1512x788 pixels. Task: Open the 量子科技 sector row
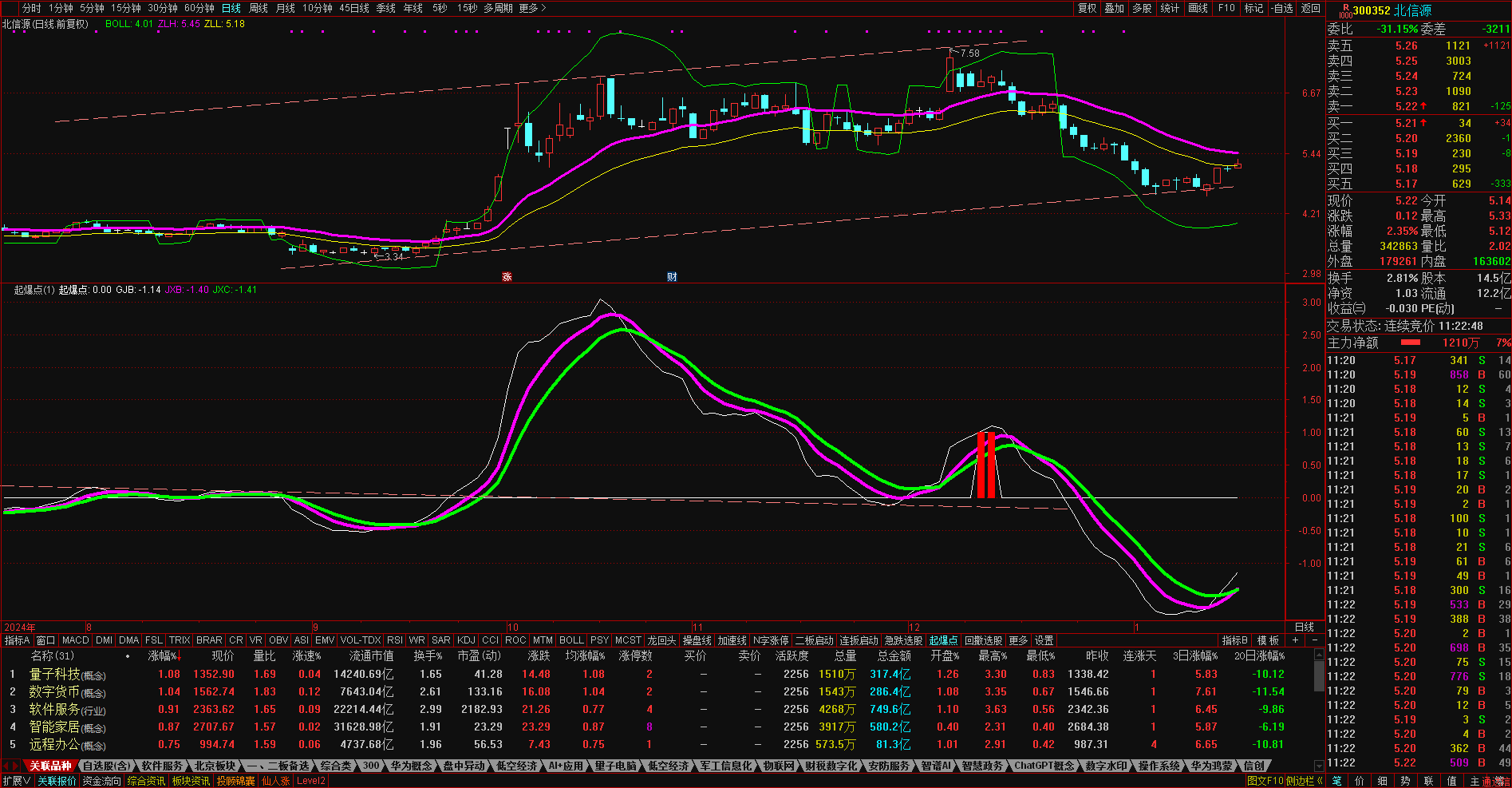660,675
